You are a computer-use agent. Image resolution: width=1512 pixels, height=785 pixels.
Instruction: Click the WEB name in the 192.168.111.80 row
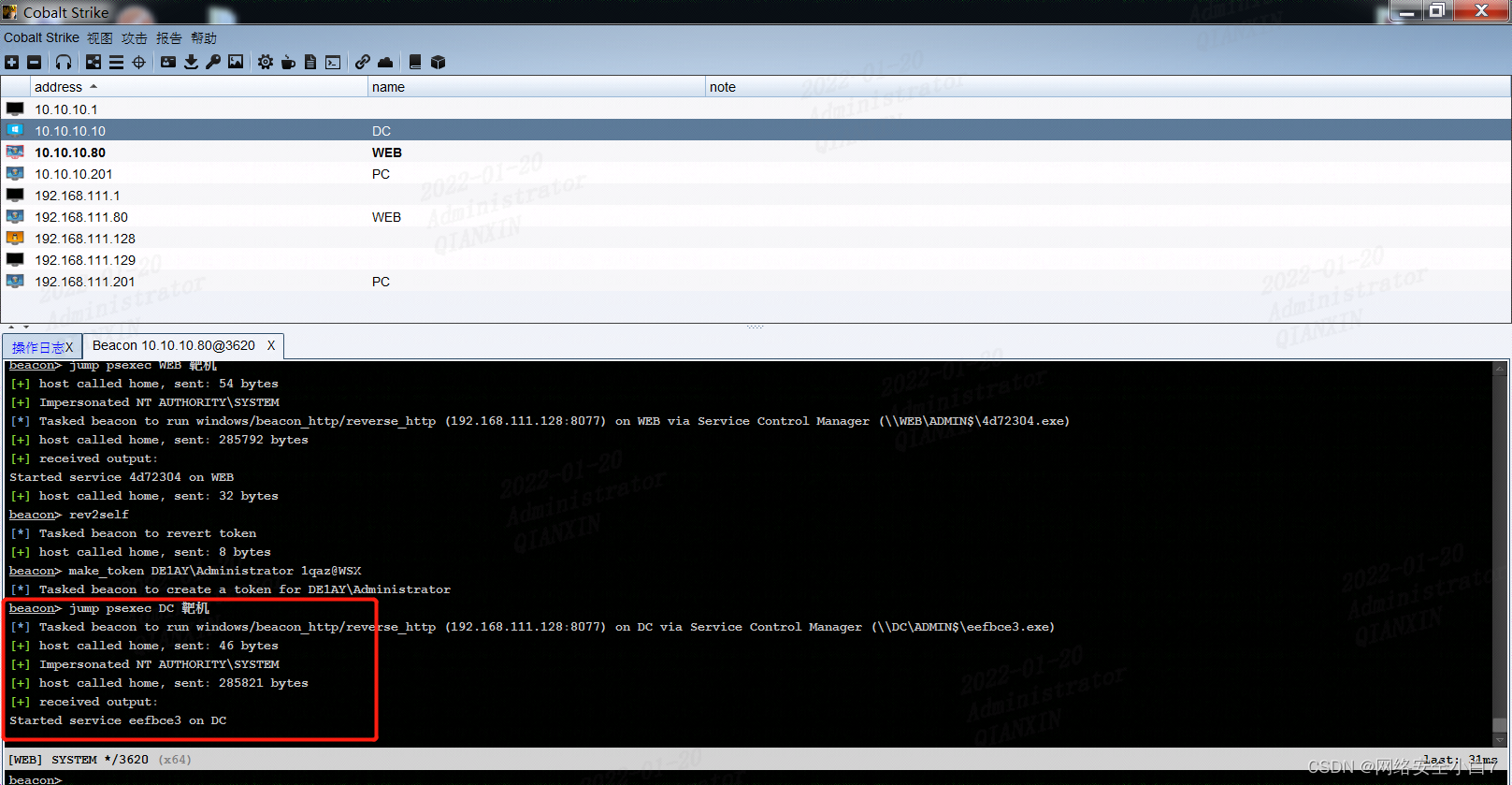coord(386,217)
